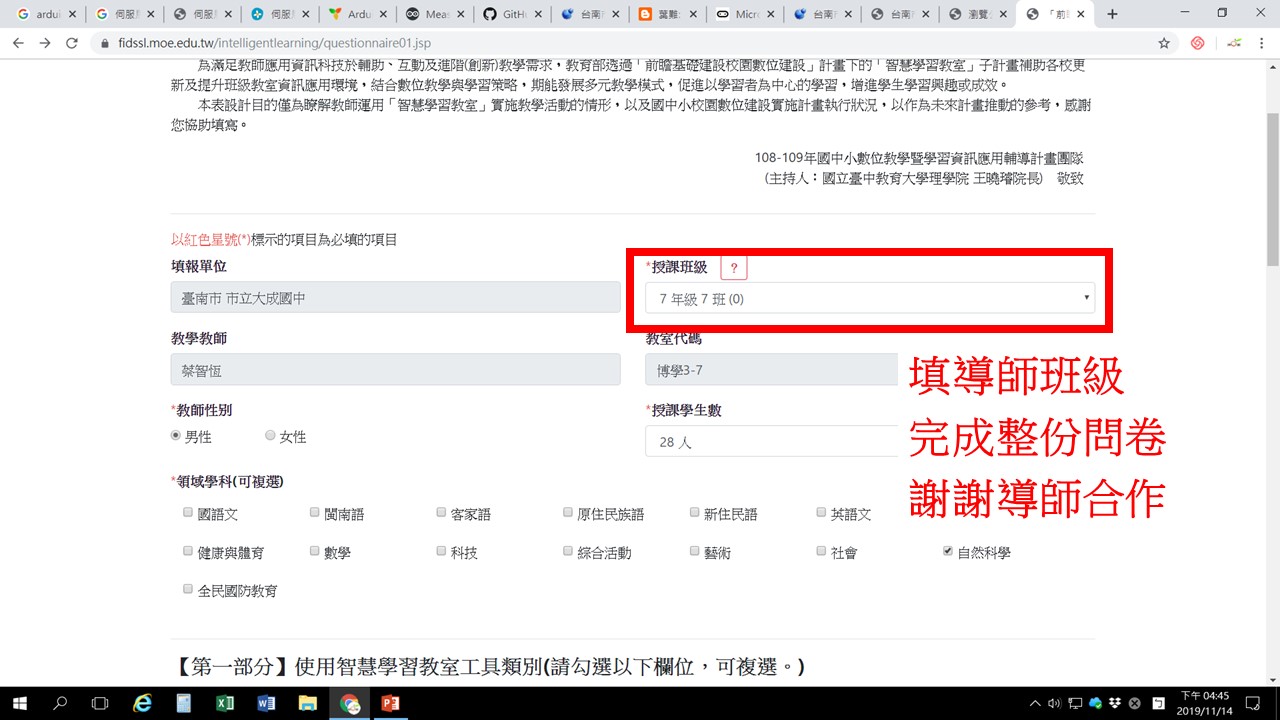Select the 女性 radio button
Screen dimensions: 1280x720
[x=270, y=436]
